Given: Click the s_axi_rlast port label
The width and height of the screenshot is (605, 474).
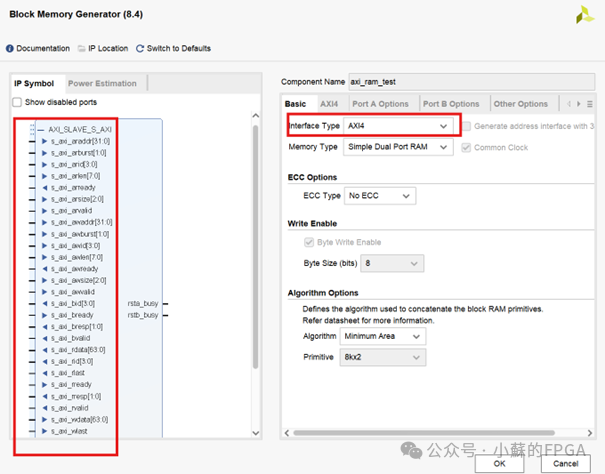Looking at the screenshot, I should (x=68, y=373).
